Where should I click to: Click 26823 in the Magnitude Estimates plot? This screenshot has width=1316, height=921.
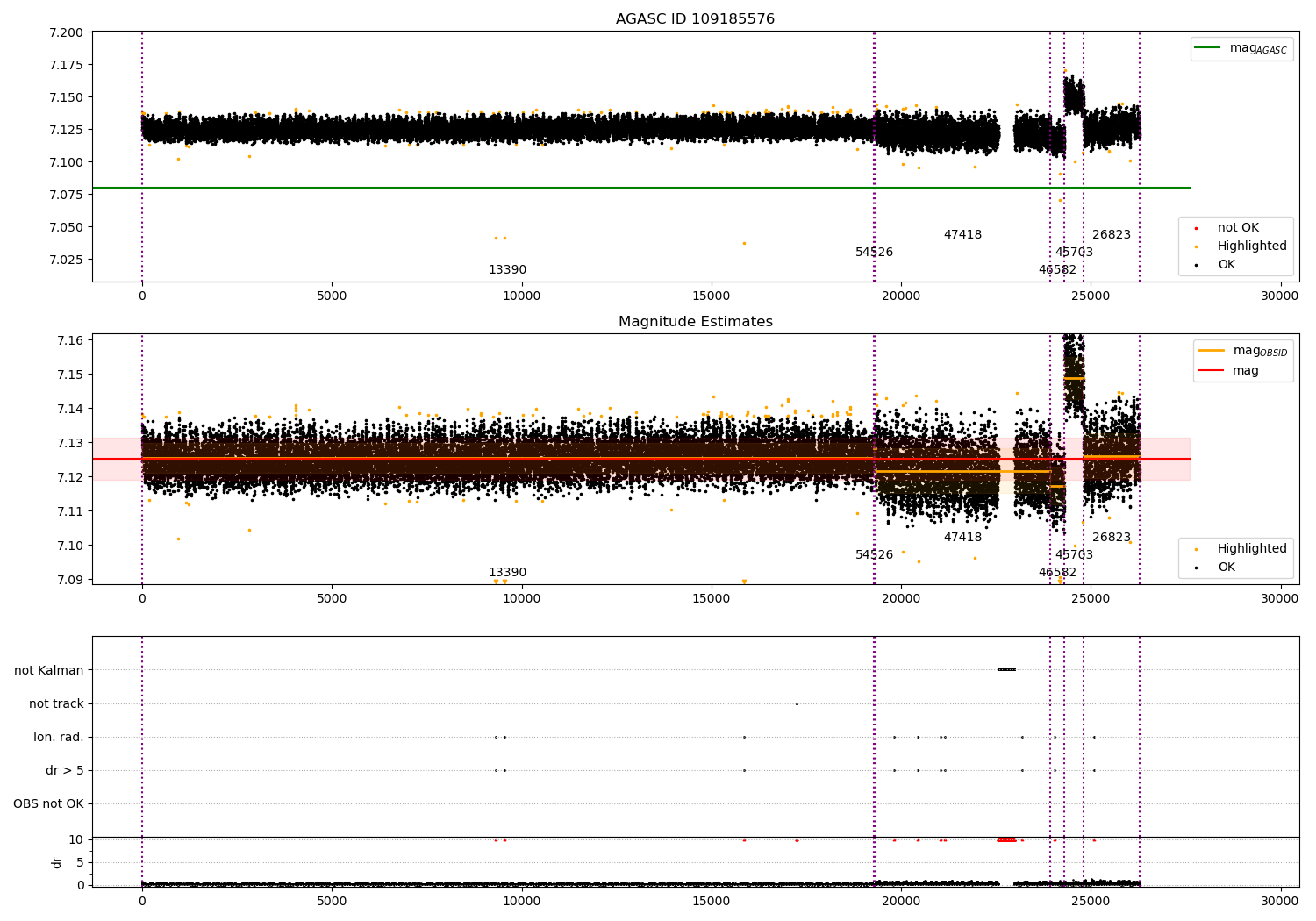point(1112,537)
